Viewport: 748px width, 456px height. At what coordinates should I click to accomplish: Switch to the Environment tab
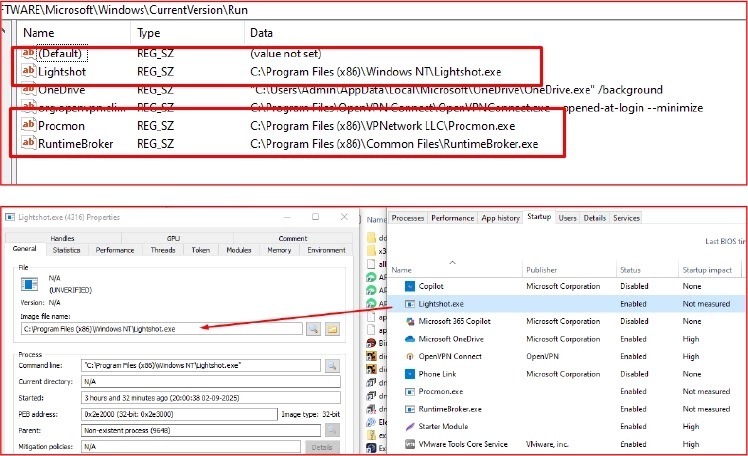point(326,250)
